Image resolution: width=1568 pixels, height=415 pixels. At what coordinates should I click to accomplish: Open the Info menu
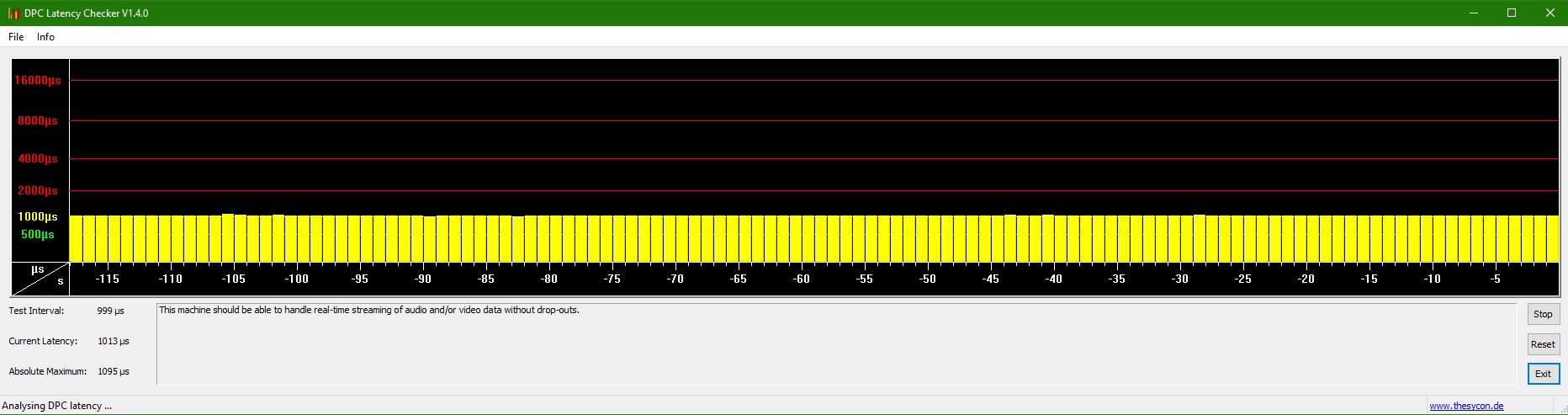click(x=45, y=37)
